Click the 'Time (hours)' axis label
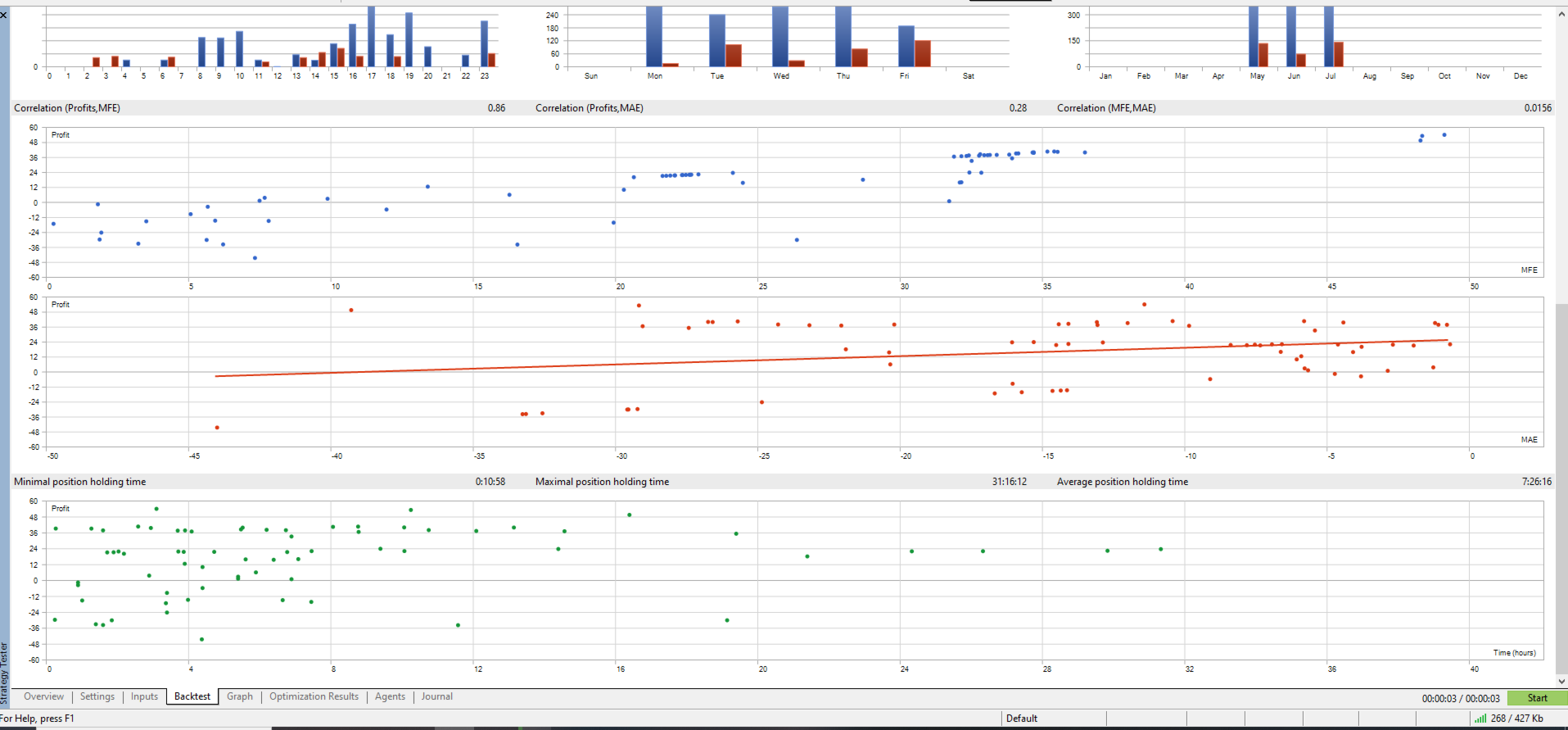Viewport: 1568px width, 730px height. tap(1514, 653)
